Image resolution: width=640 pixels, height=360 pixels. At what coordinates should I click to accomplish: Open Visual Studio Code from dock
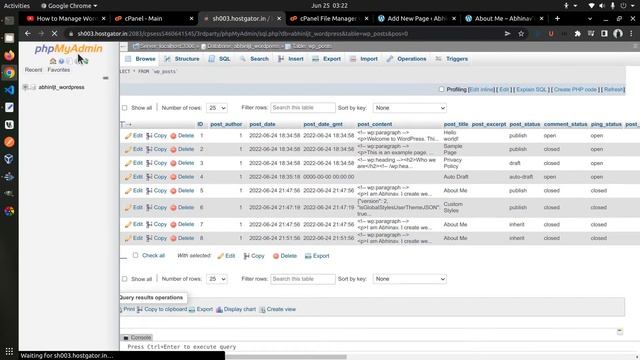click(9, 90)
